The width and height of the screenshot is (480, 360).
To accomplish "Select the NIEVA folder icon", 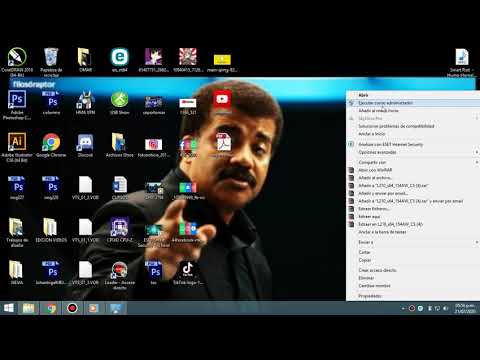I will tap(16, 270).
